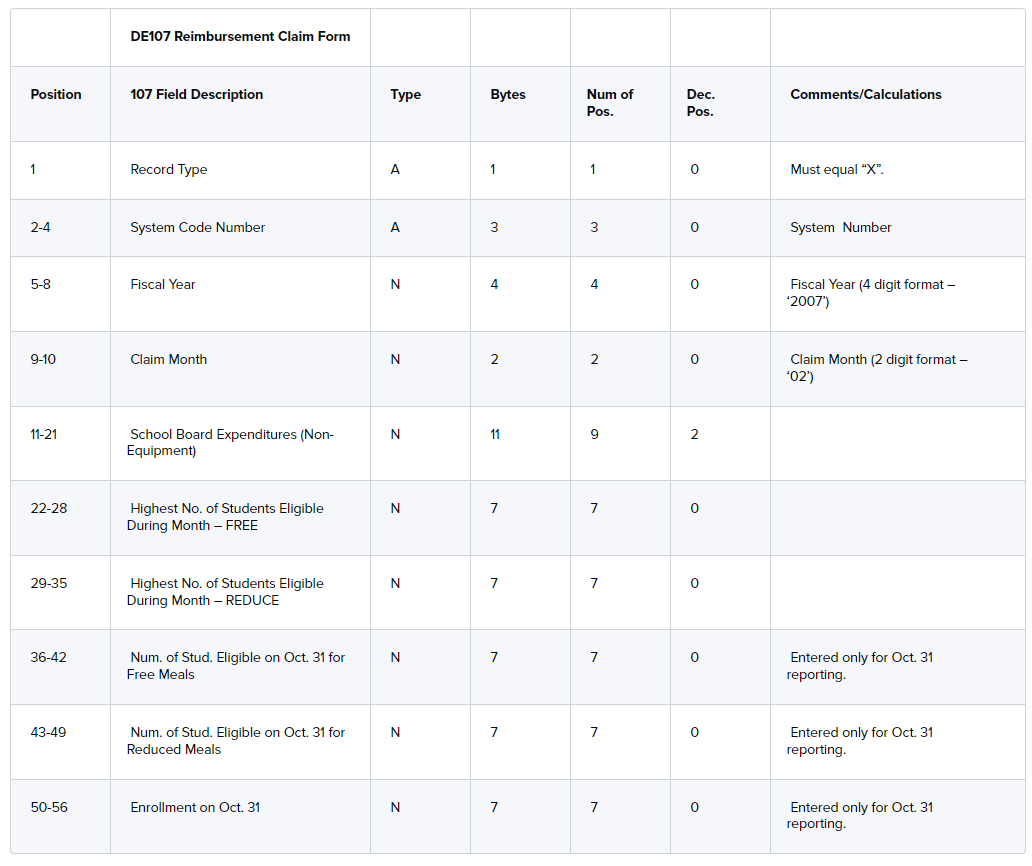Select the Comments/Calculations header cell
1032x866 pixels.
(866, 95)
